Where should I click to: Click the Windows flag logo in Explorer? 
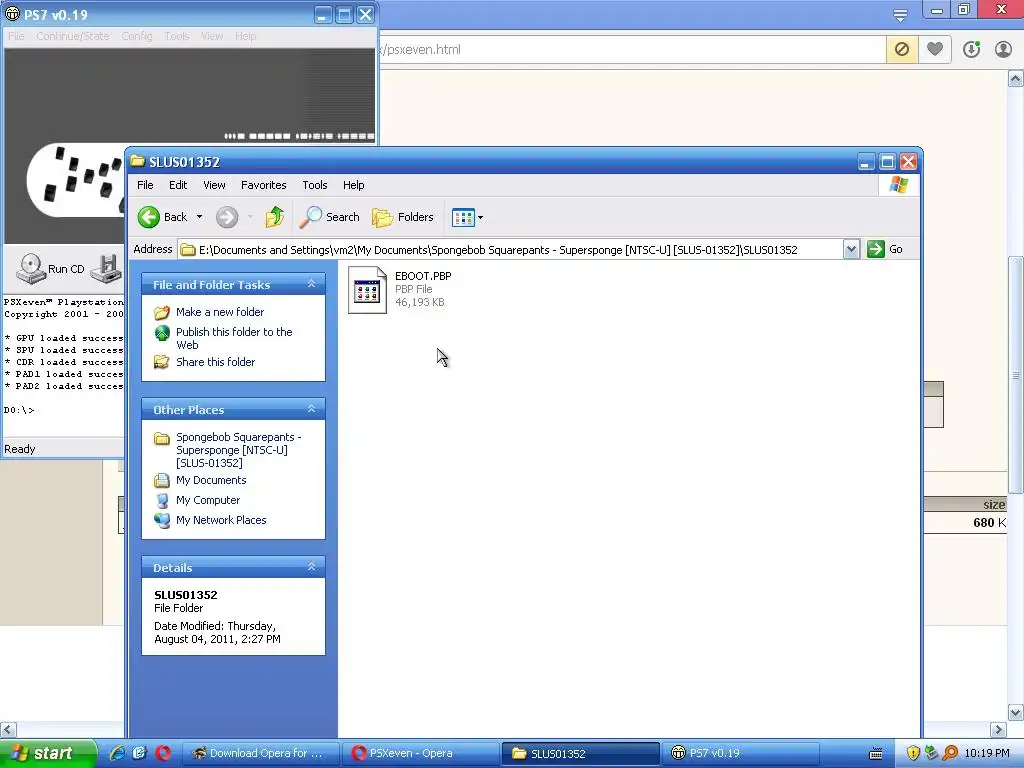coord(899,185)
